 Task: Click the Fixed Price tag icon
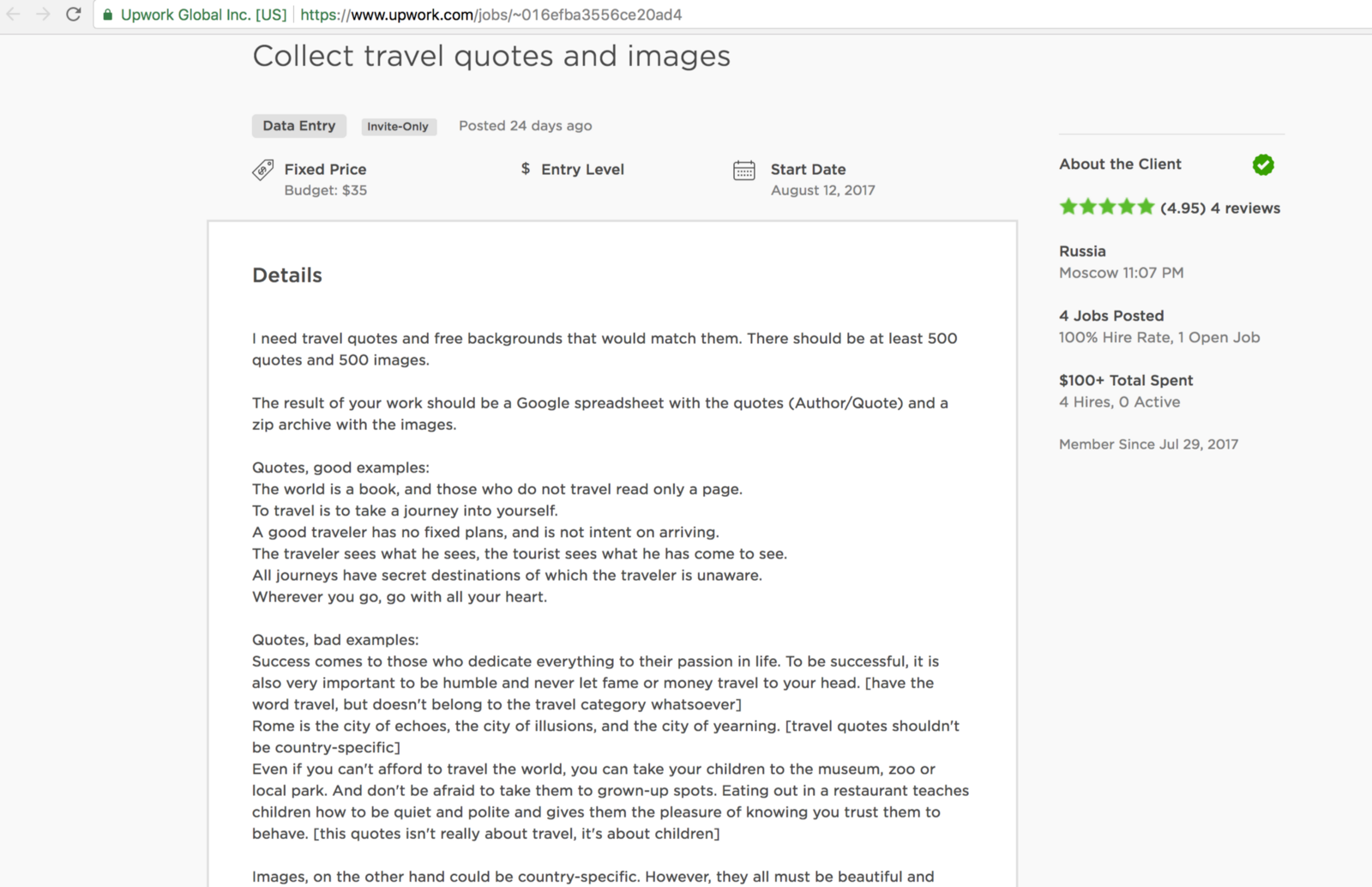[x=263, y=170]
